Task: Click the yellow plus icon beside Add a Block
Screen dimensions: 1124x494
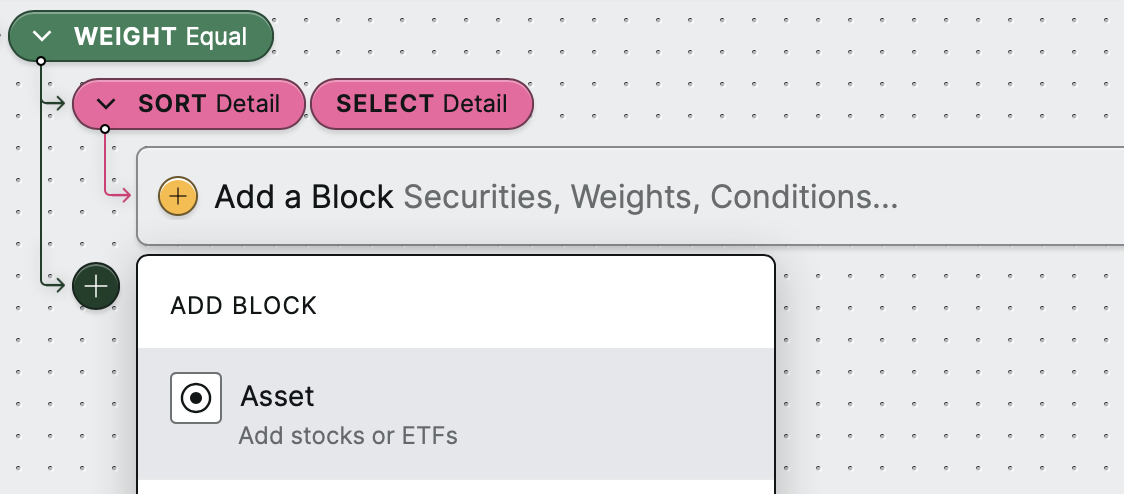Action: [x=178, y=196]
